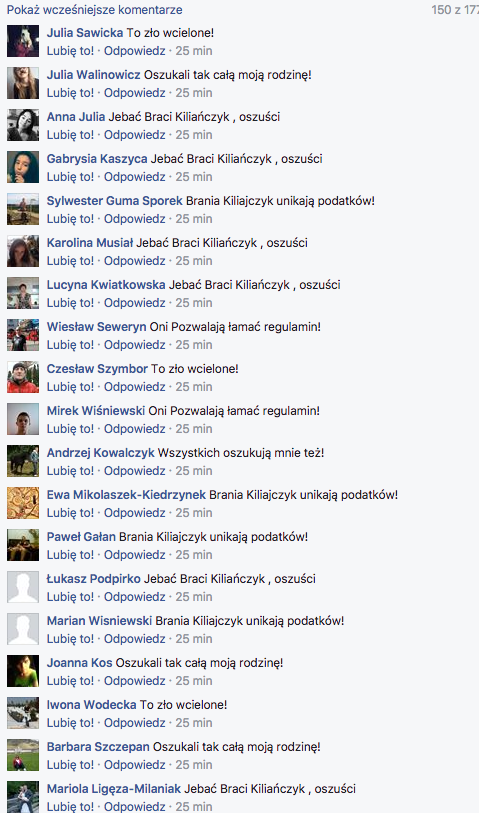Toggle 'Lubię to!' on Paweł Gałan's comment
Viewport: 479px width, 813px height.
click(x=71, y=555)
